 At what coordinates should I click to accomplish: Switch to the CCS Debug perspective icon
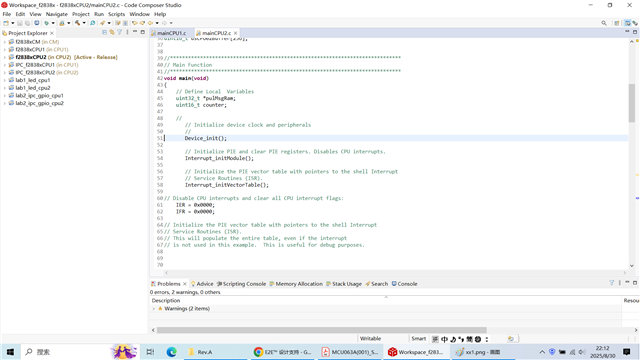tap(635, 23)
